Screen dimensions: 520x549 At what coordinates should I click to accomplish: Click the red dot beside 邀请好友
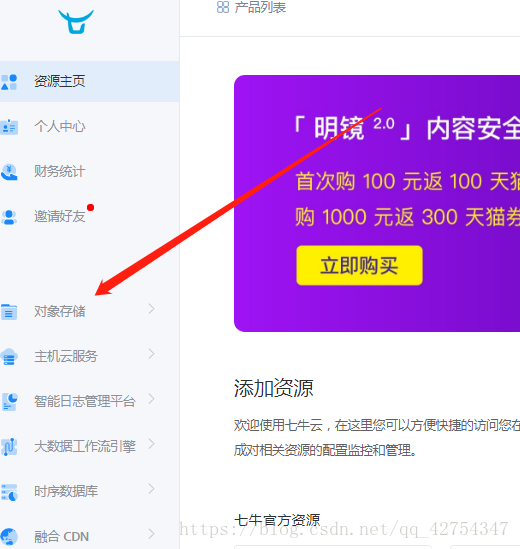point(91,208)
